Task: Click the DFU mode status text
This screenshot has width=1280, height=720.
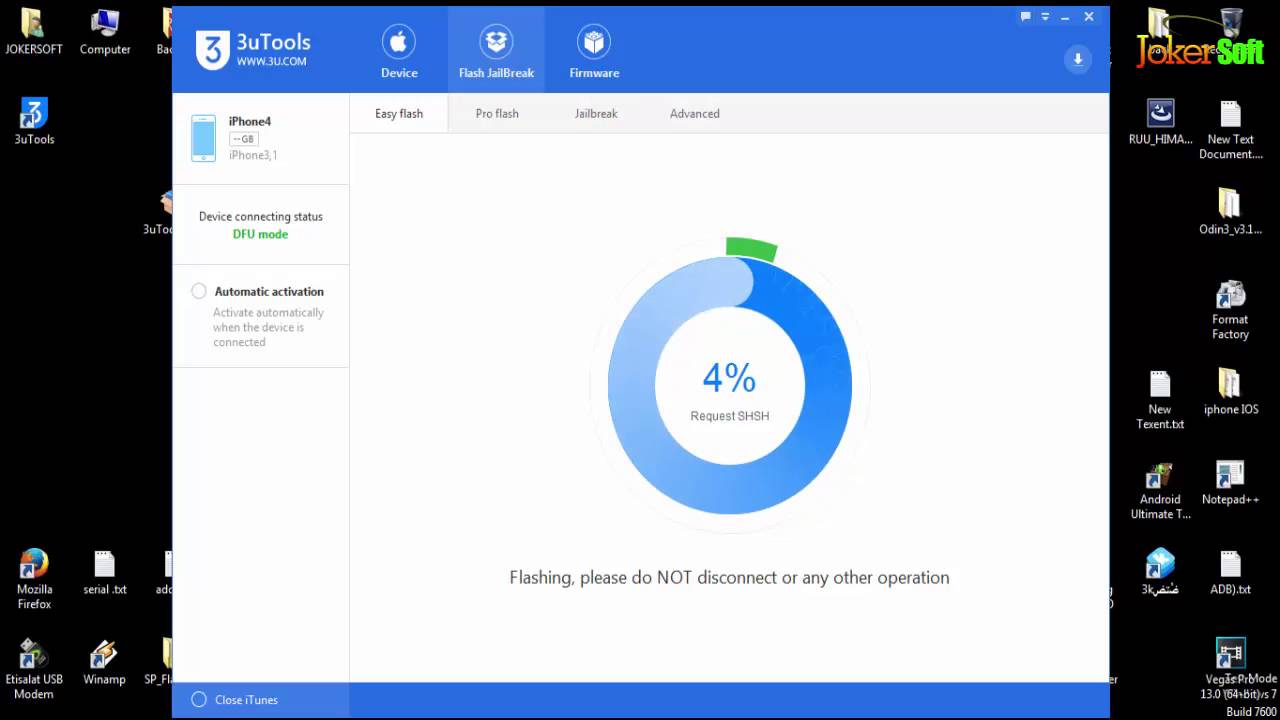Action: click(260, 234)
